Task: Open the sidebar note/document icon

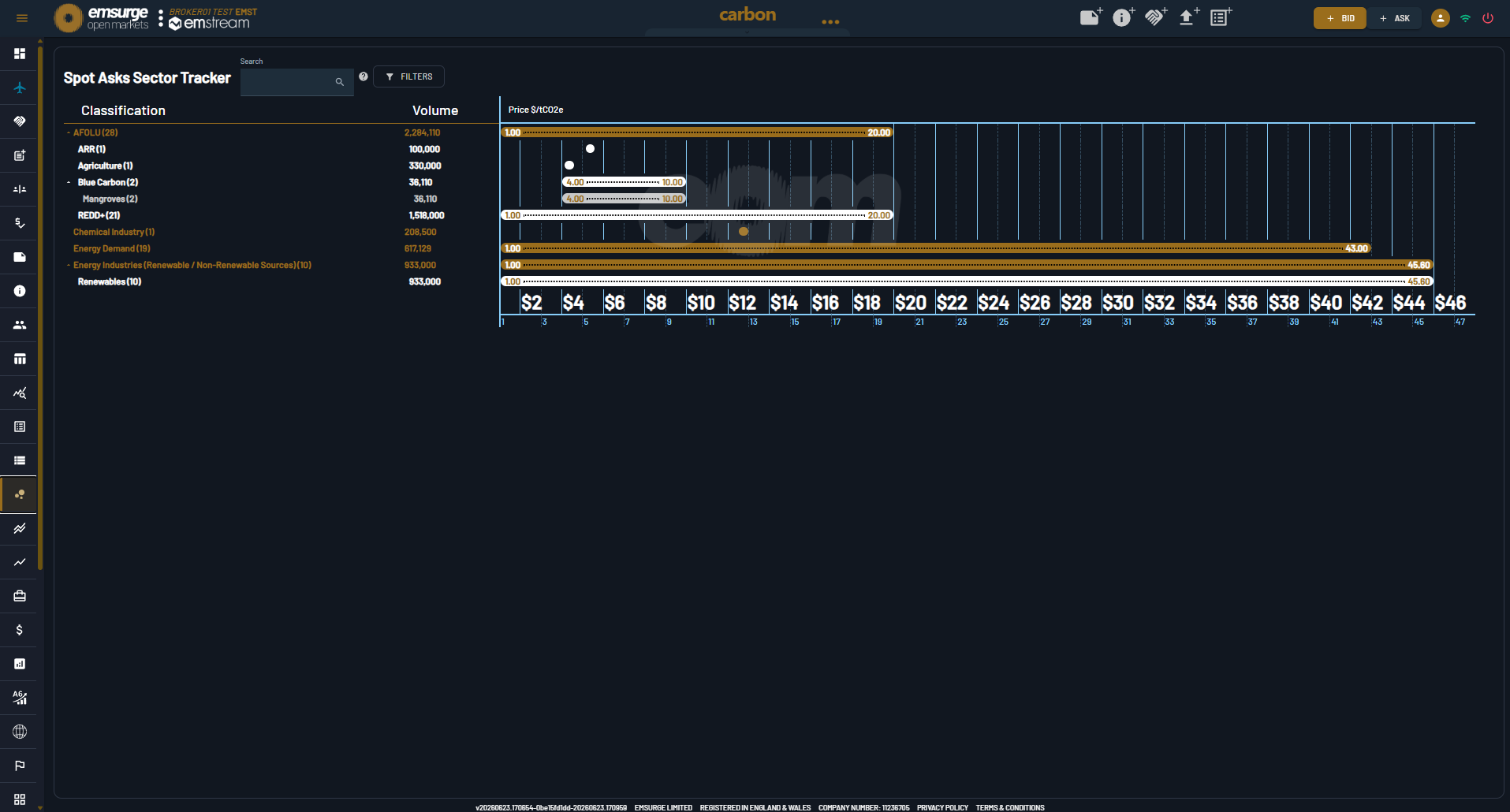Action: click(x=20, y=257)
